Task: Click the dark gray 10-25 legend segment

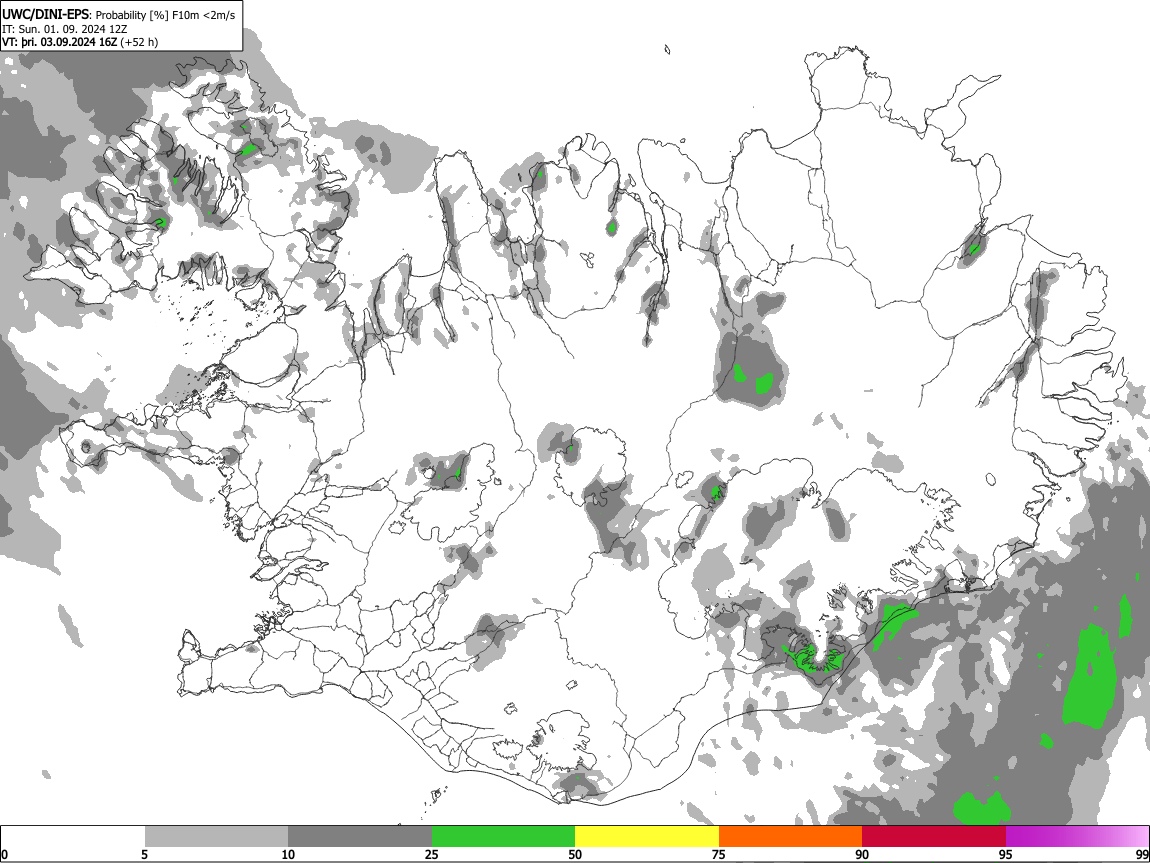Action: click(x=360, y=837)
